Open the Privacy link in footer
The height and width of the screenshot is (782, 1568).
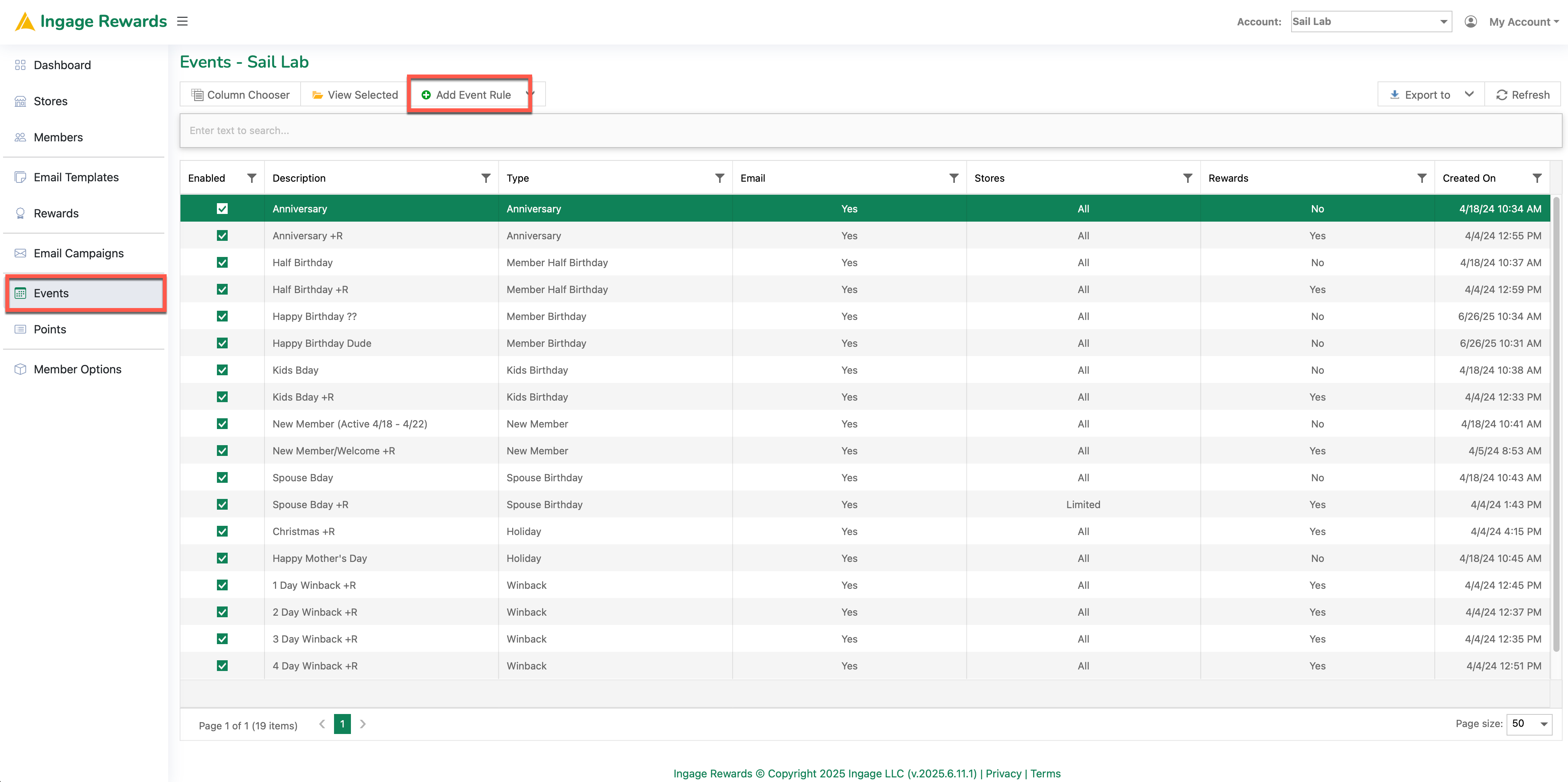1003,773
